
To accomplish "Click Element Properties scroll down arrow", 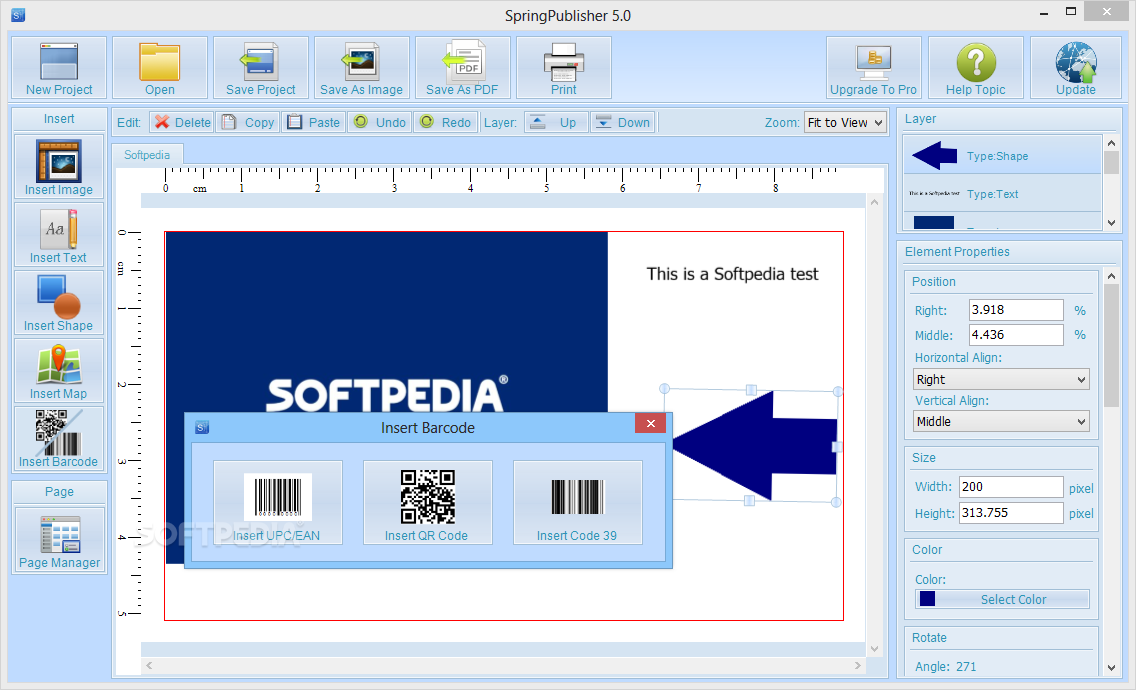I will (x=1111, y=668).
